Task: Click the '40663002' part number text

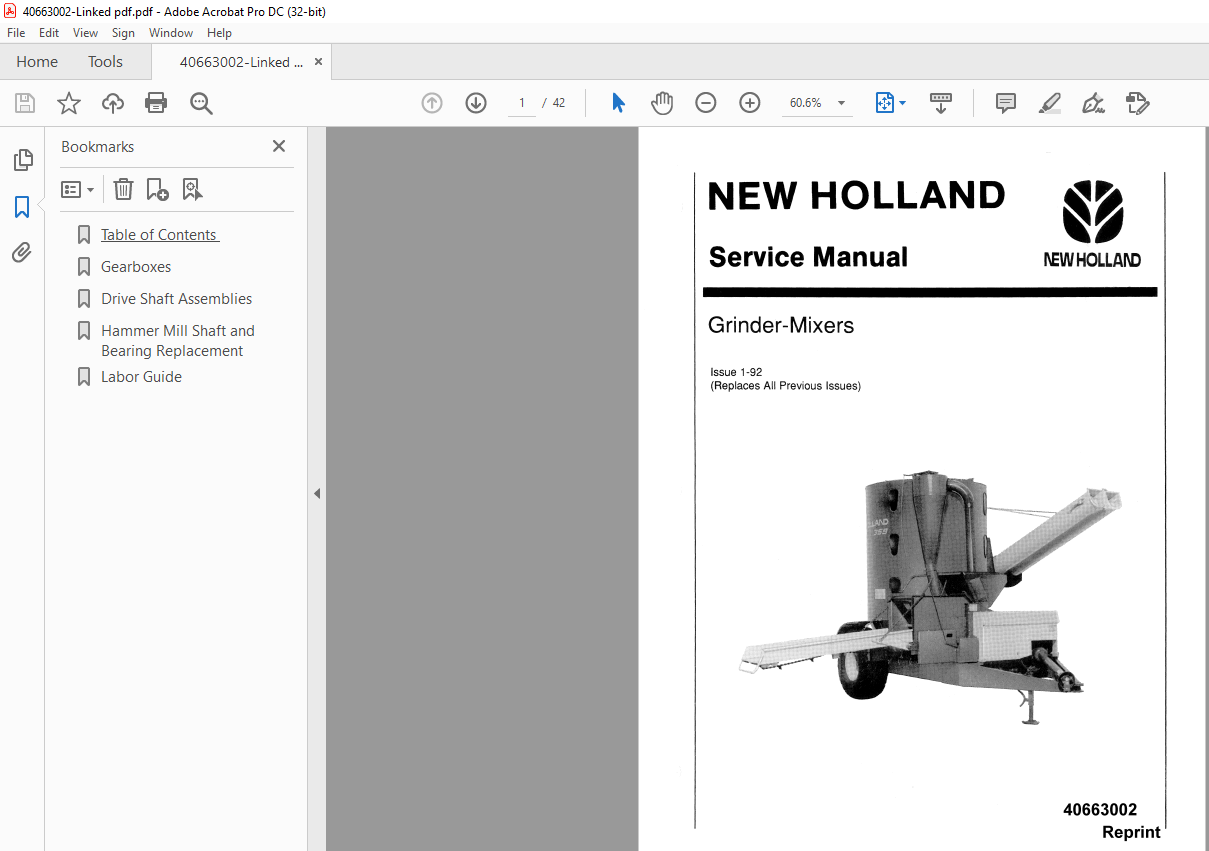Action: [x=1100, y=810]
